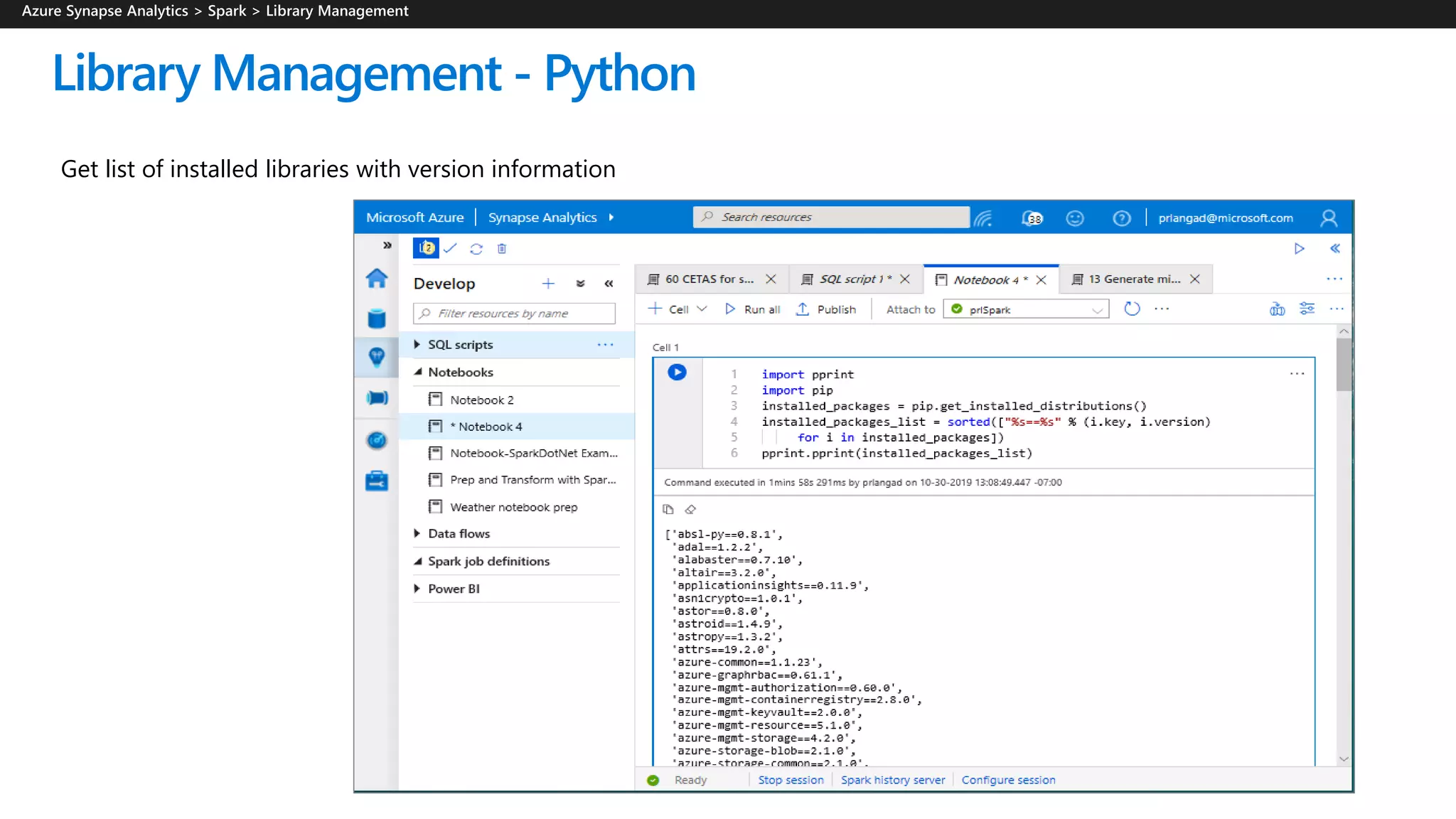Open tab overflow ellipsis menu
Viewport: 1456px width, 819px height.
pos(1334,279)
